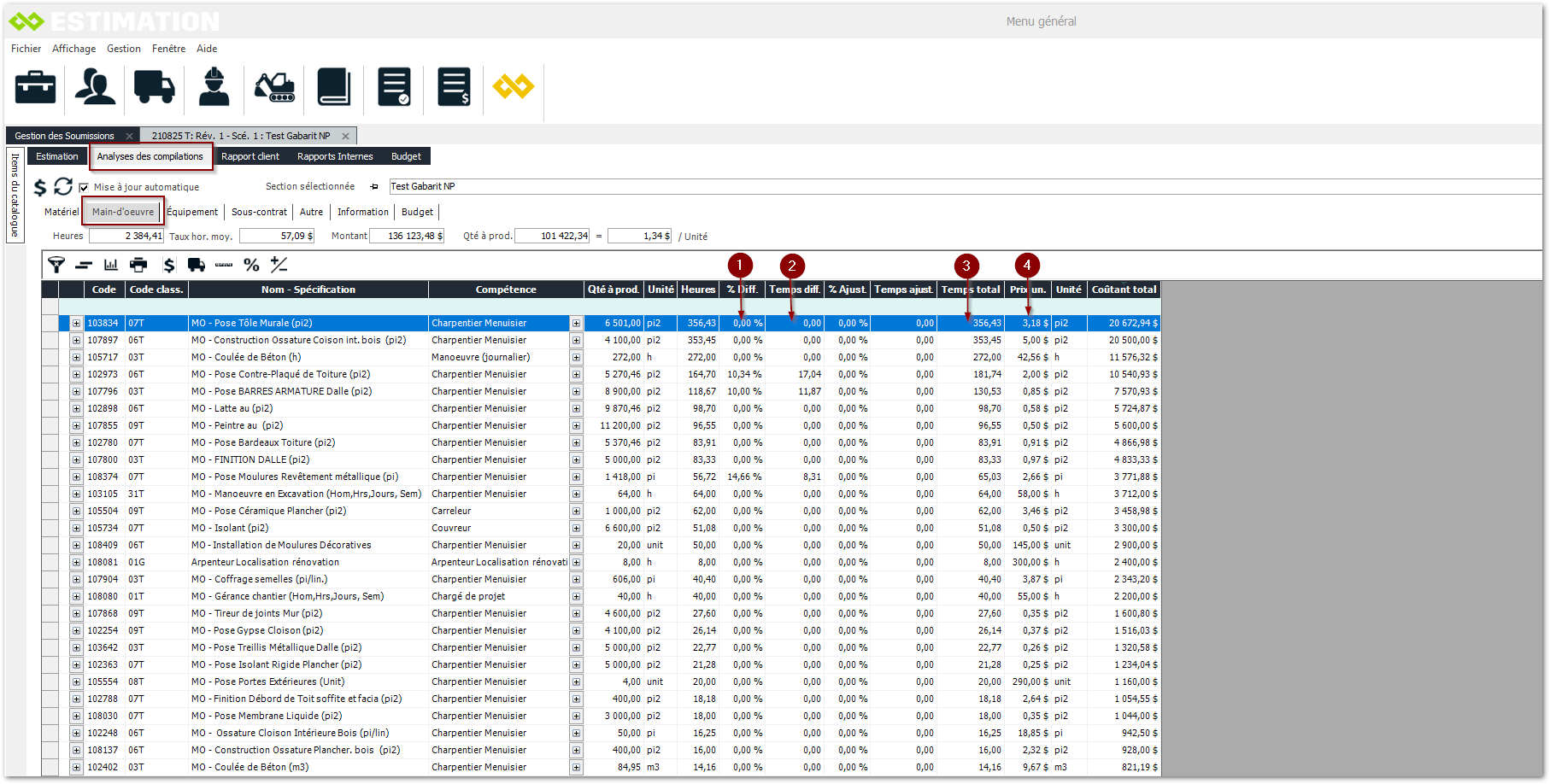
Task: Expand row 103834 Pose Tôle Murale
Action: 76,323
